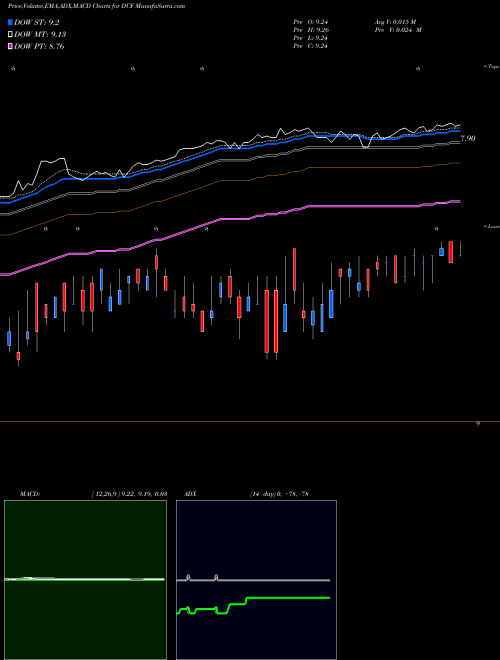Click the 'Pre O: 9.24' value
Screen dimensions: 500x660
pos(311,22)
